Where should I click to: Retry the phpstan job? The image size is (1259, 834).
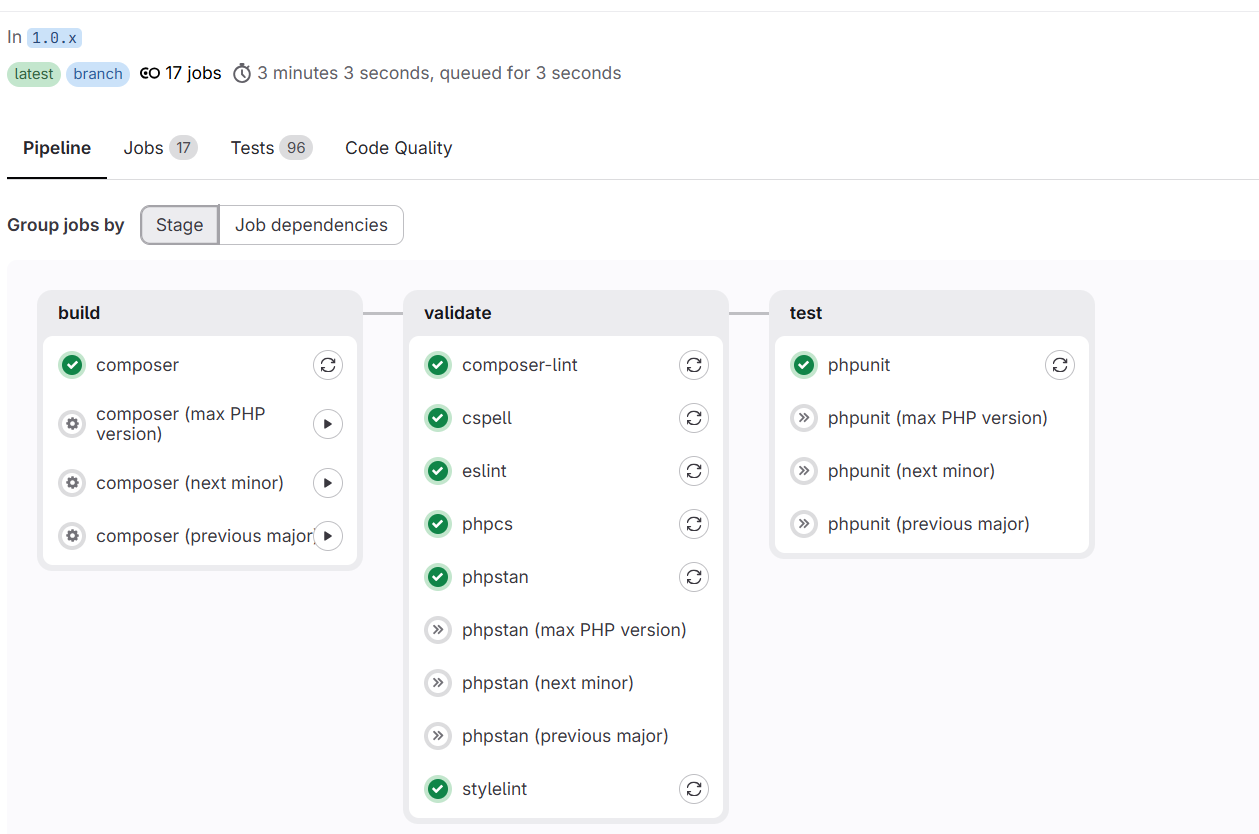click(x=694, y=577)
